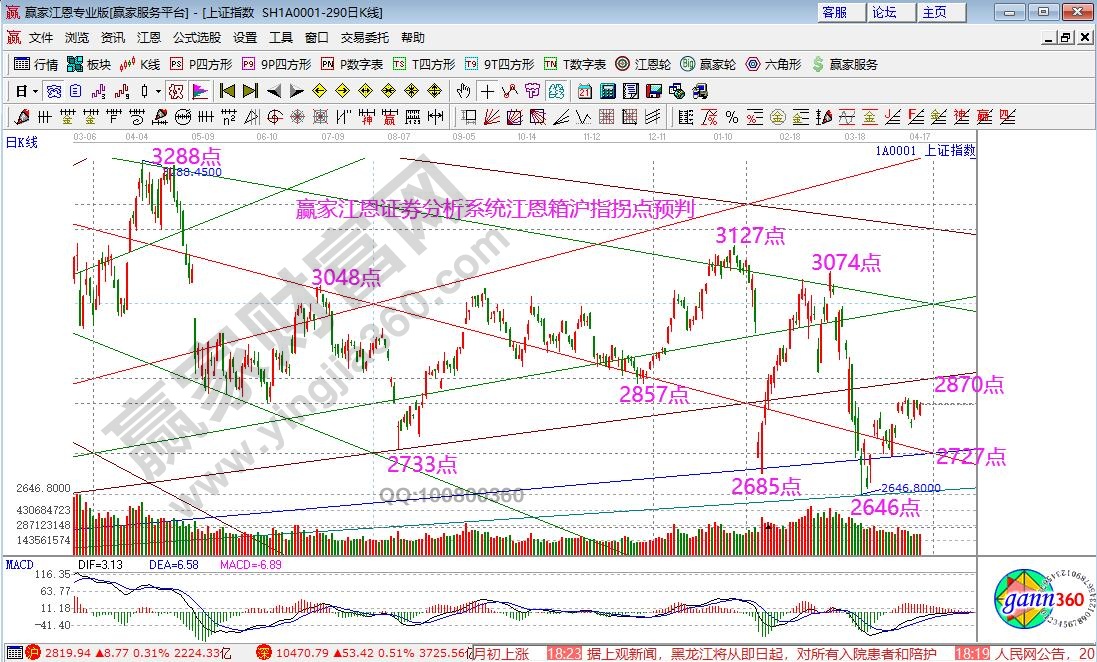Click the K线 candlestick chart button
The height and width of the screenshot is (662, 1097).
tap(140, 64)
